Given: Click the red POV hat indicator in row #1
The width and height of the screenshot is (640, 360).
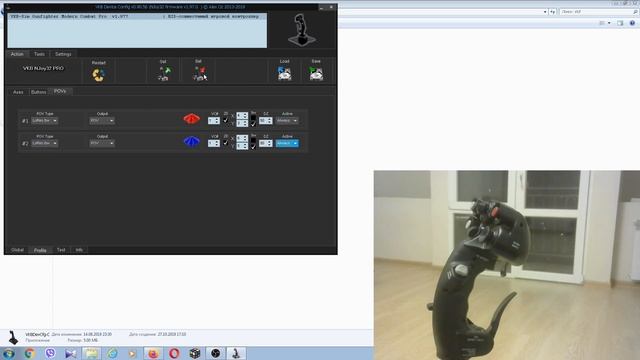Looking at the screenshot, I should (x=191, y=119).
